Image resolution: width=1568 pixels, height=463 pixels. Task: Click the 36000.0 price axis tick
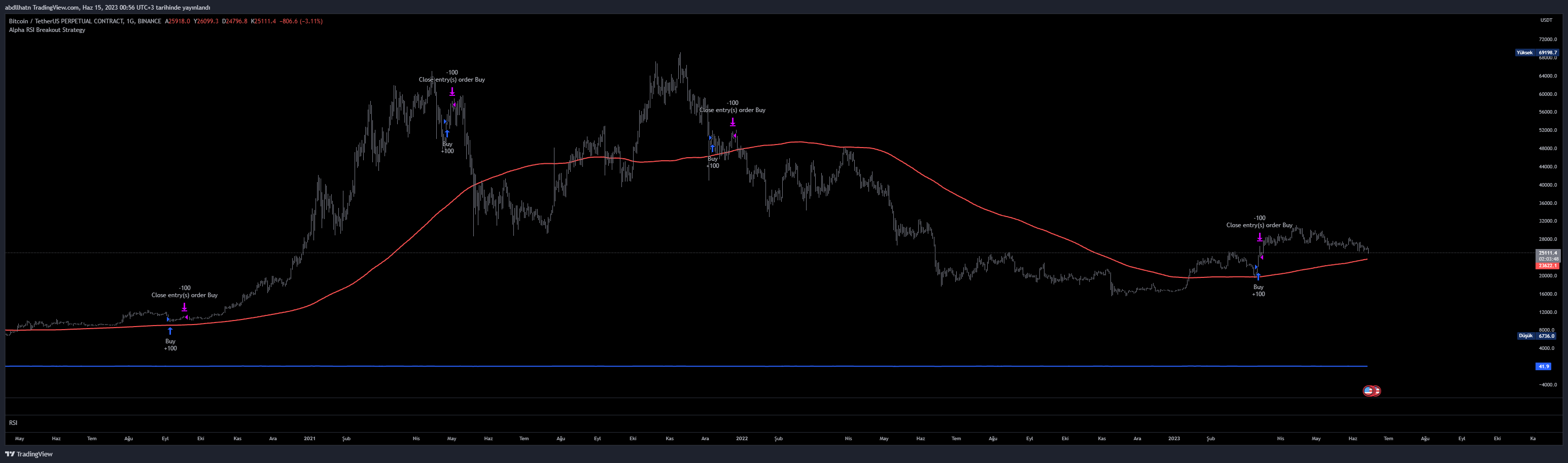click(x=1547, y=203)
